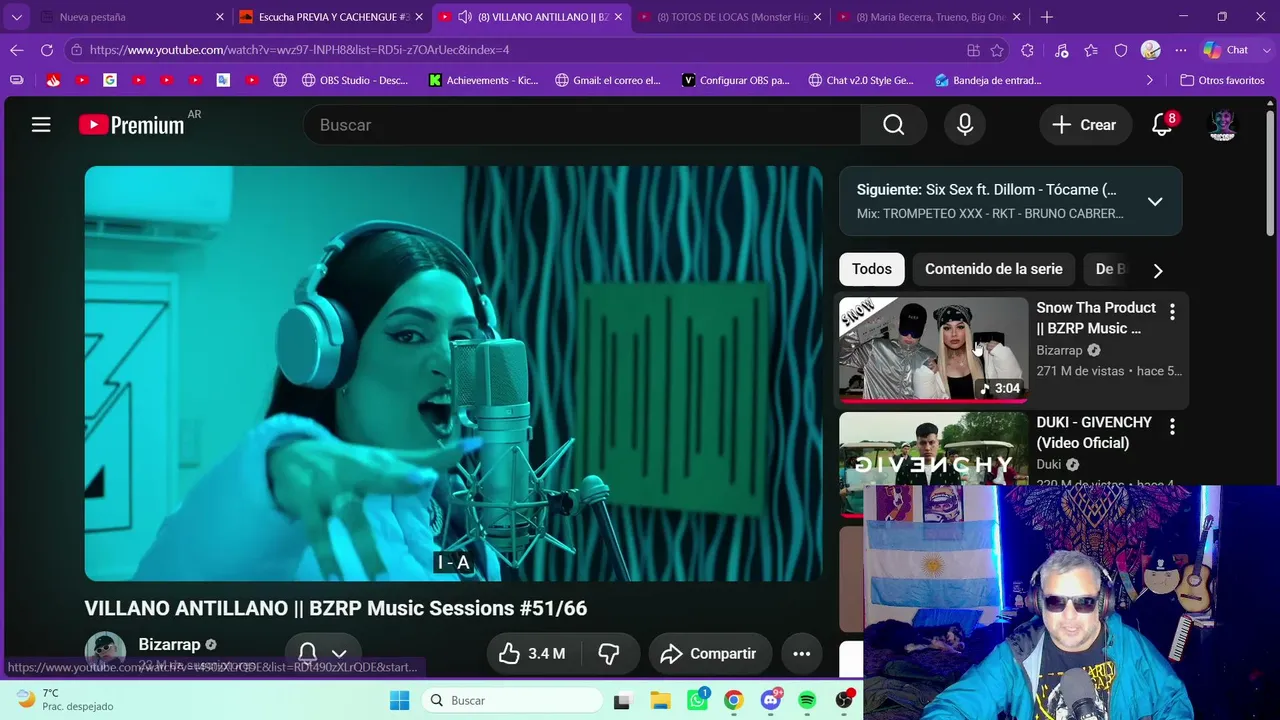The height and width of the screenshot is (720, 1280).
Task: Open Bizarrap subscription notification dropdown
Action: (x=322, y=654)
